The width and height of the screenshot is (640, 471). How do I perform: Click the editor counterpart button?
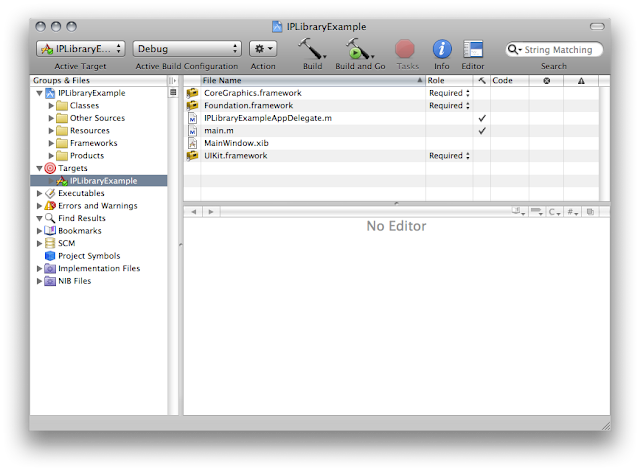[x=590, y=212]
